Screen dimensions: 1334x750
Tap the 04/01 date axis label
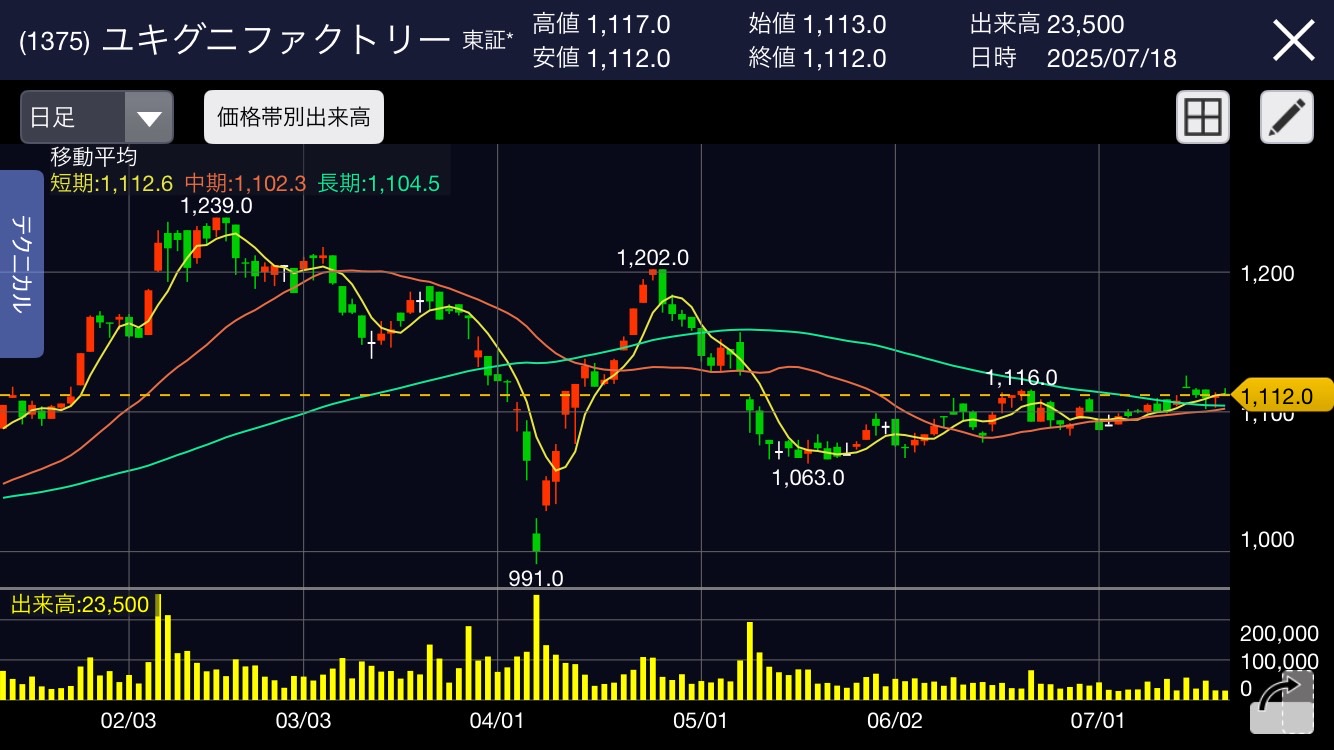point(497,720)
